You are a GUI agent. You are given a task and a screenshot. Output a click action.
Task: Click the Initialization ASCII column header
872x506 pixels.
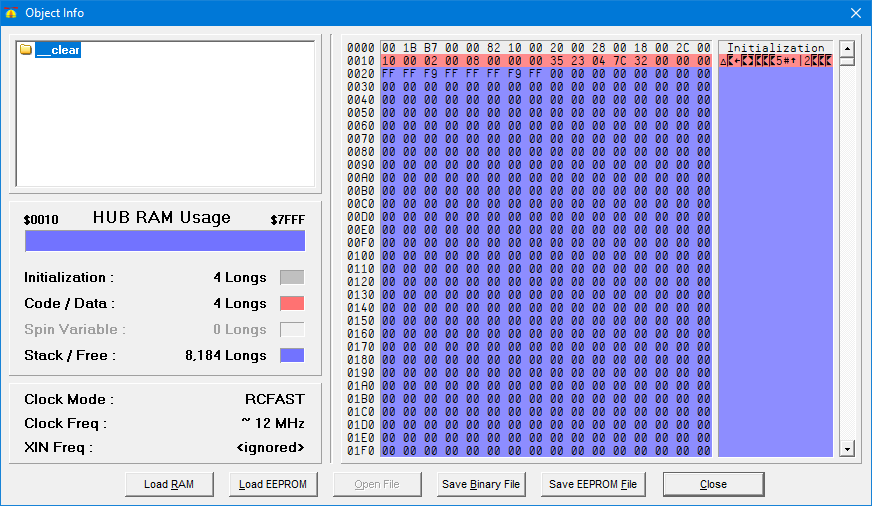(x=775, y=48)
